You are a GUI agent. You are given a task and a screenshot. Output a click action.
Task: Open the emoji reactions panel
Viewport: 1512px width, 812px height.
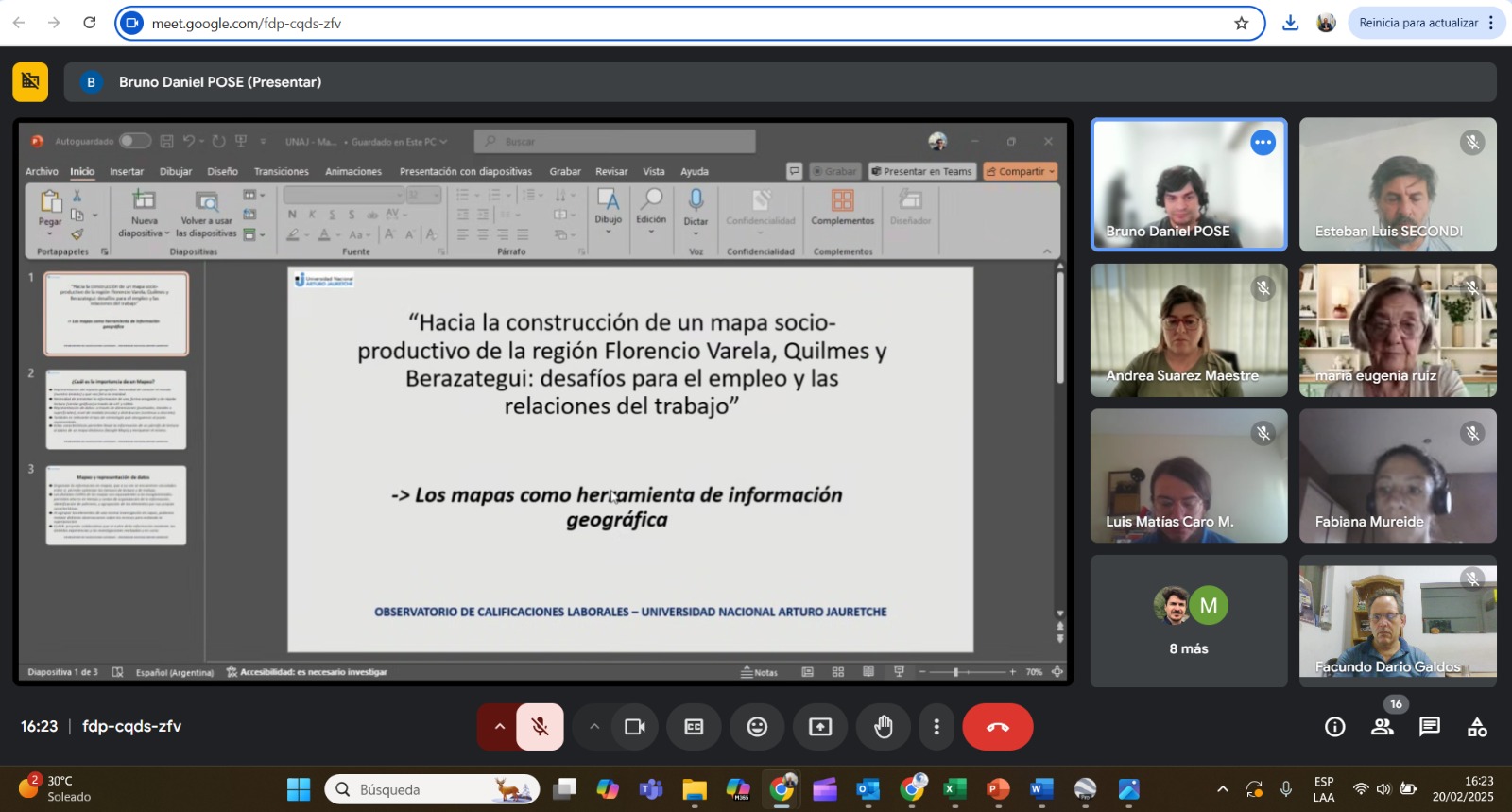(x=757, y=727)
